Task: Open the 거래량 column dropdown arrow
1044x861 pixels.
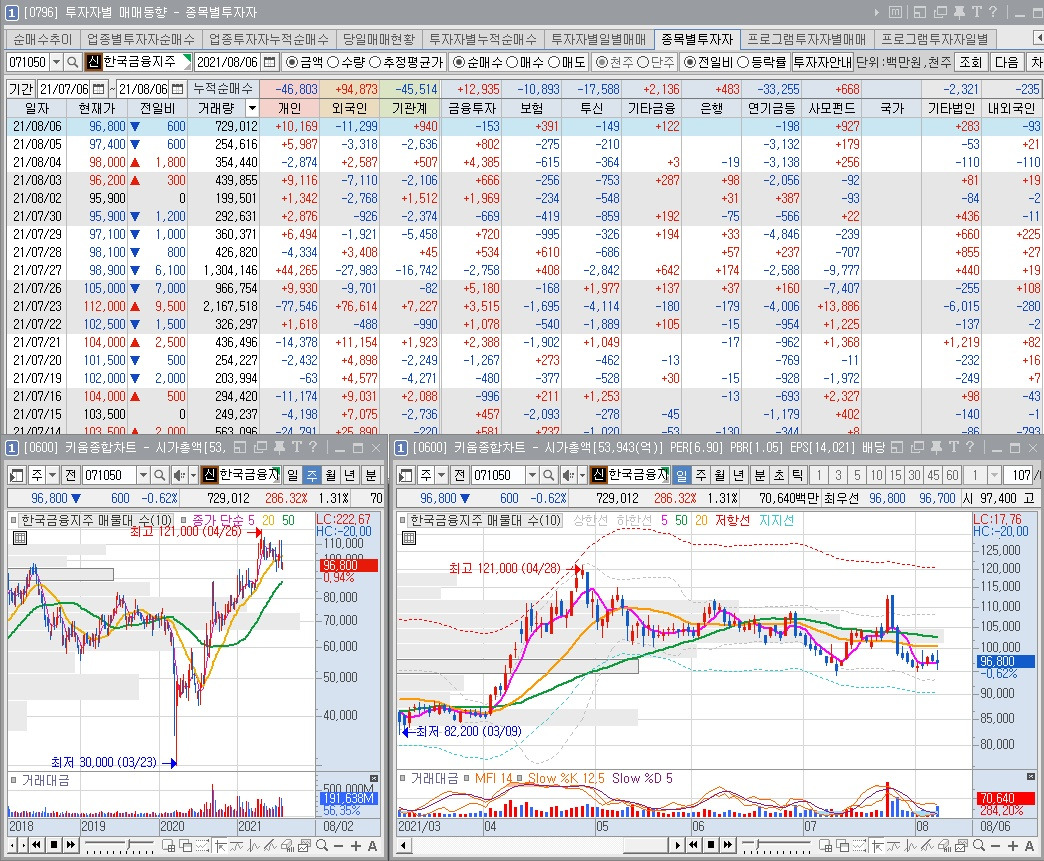Action: click(x=252, y=108)
